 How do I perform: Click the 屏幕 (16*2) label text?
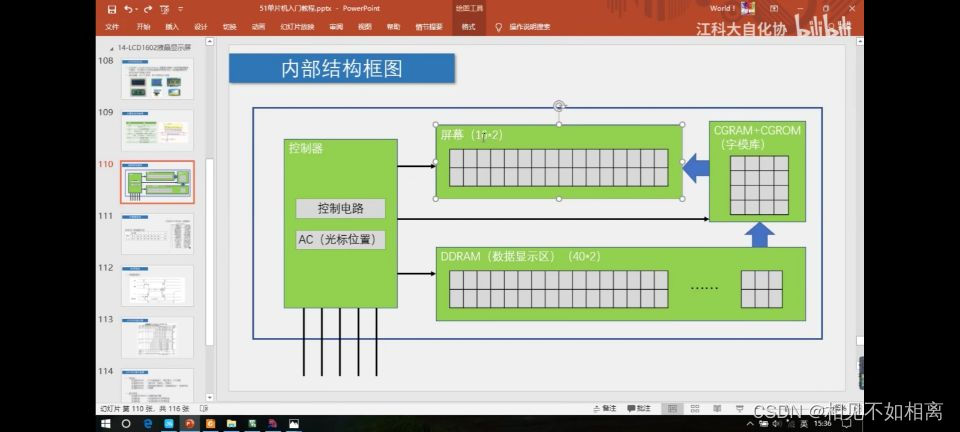point(471,136)
